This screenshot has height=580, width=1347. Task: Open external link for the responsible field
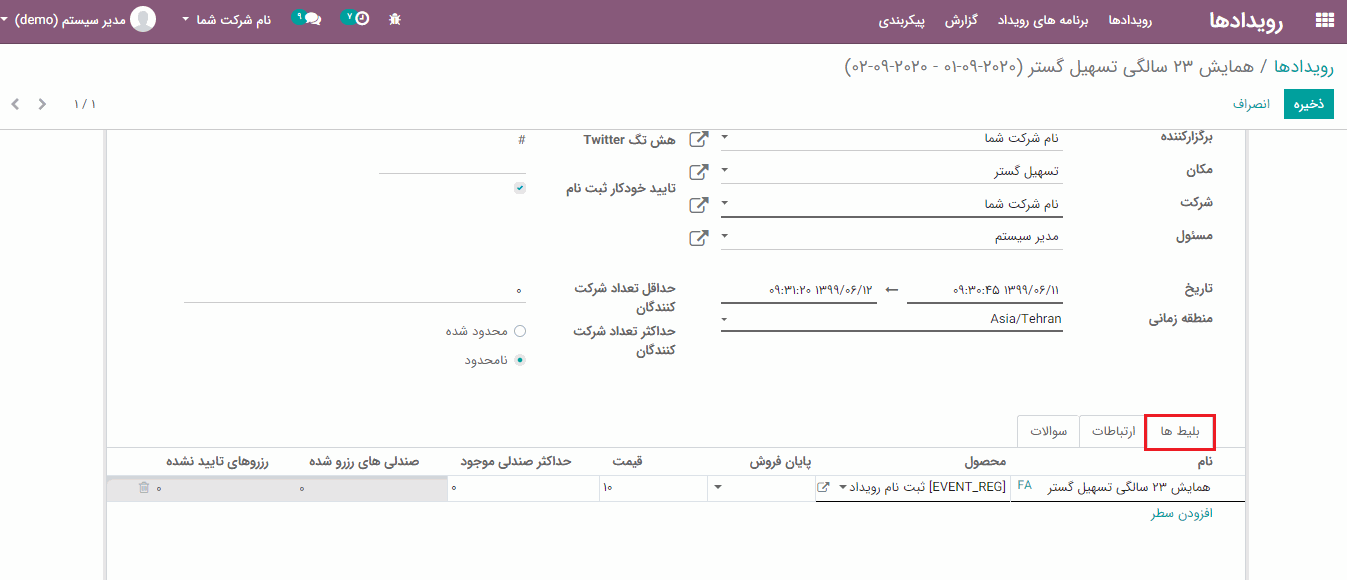click(700, 238)
